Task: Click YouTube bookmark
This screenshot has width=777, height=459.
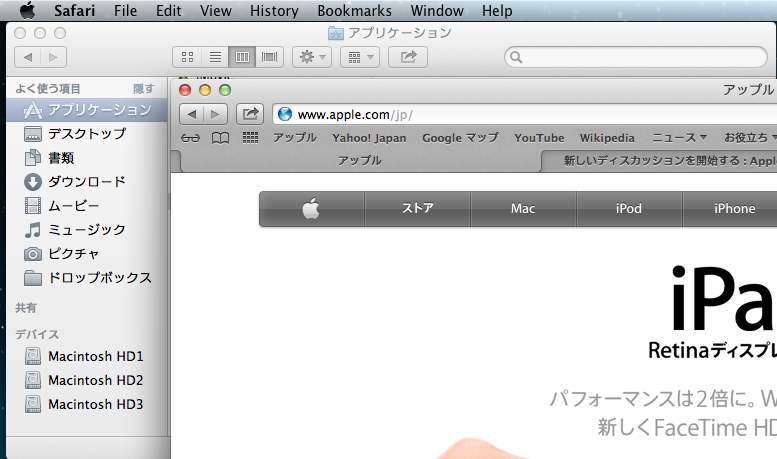Action: click(539, 138)
